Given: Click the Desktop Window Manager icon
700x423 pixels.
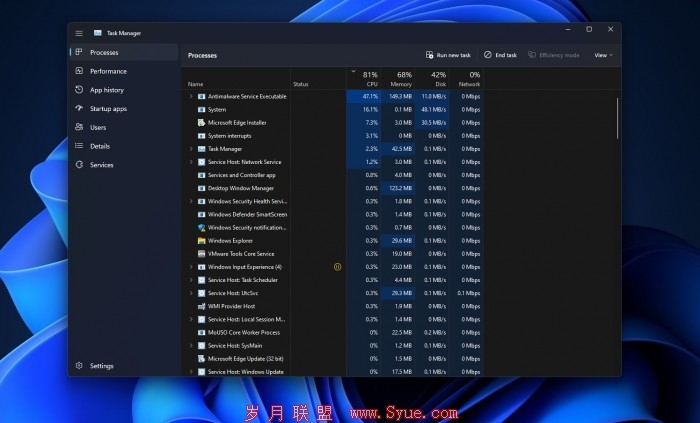Looking at the screenshot, I should pos(201,188).
